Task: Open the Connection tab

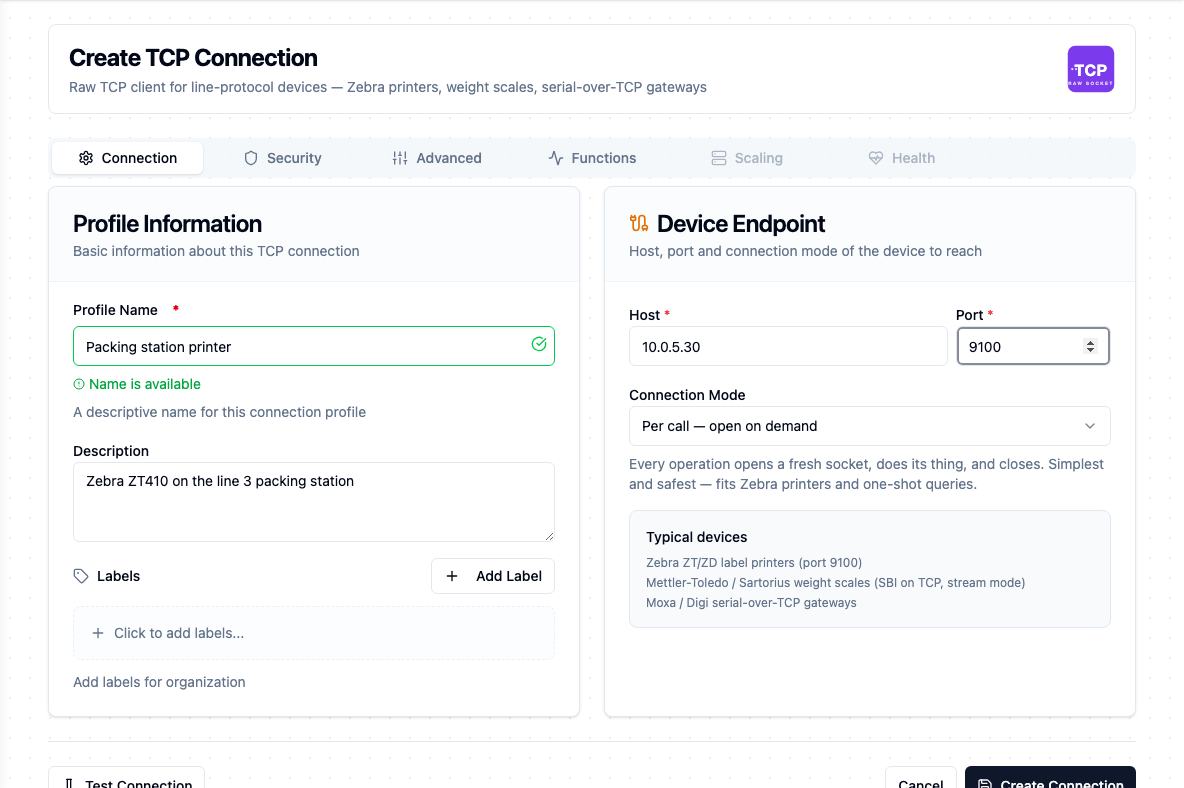Action: coord(128,158)
